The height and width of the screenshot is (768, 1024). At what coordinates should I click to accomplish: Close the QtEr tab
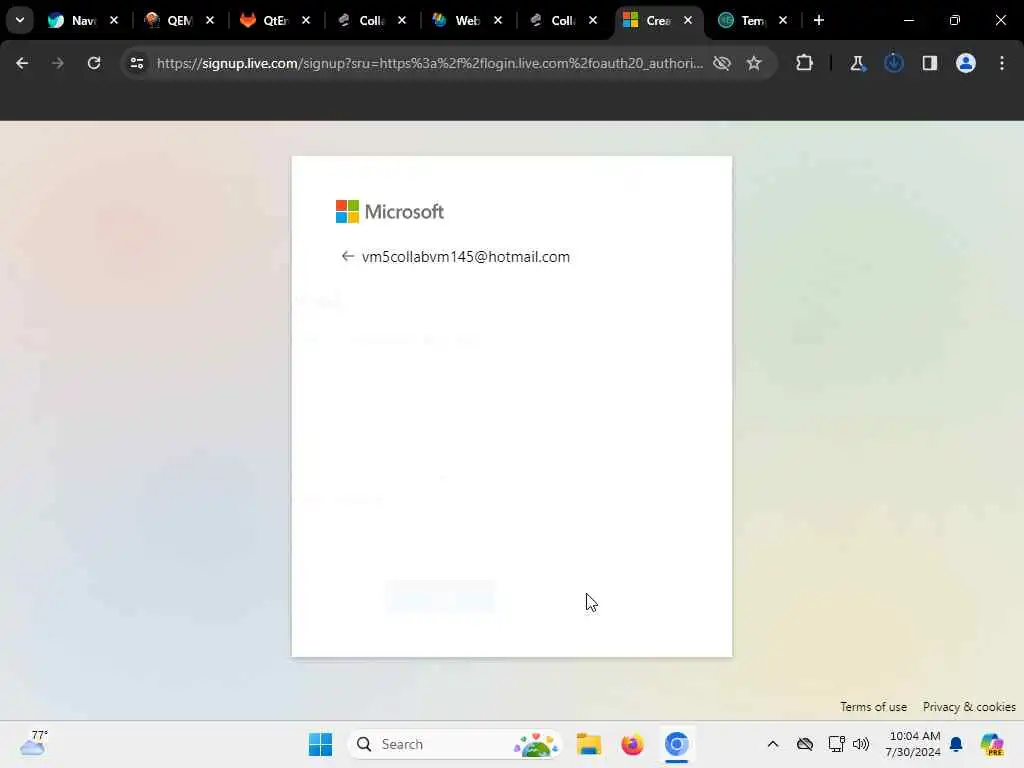point(306,20)
